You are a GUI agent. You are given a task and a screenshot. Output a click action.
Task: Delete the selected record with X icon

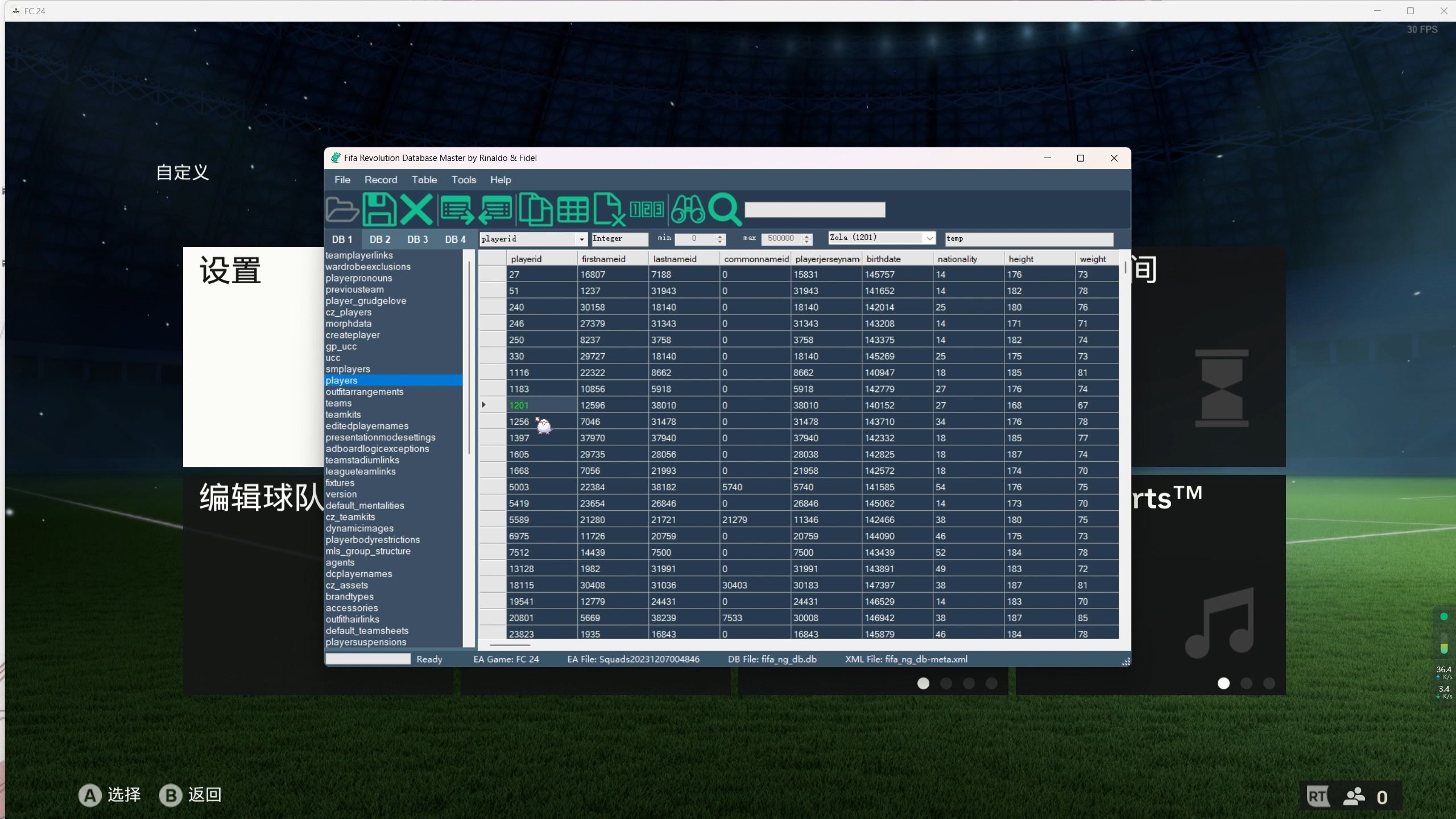coord(417,210)
